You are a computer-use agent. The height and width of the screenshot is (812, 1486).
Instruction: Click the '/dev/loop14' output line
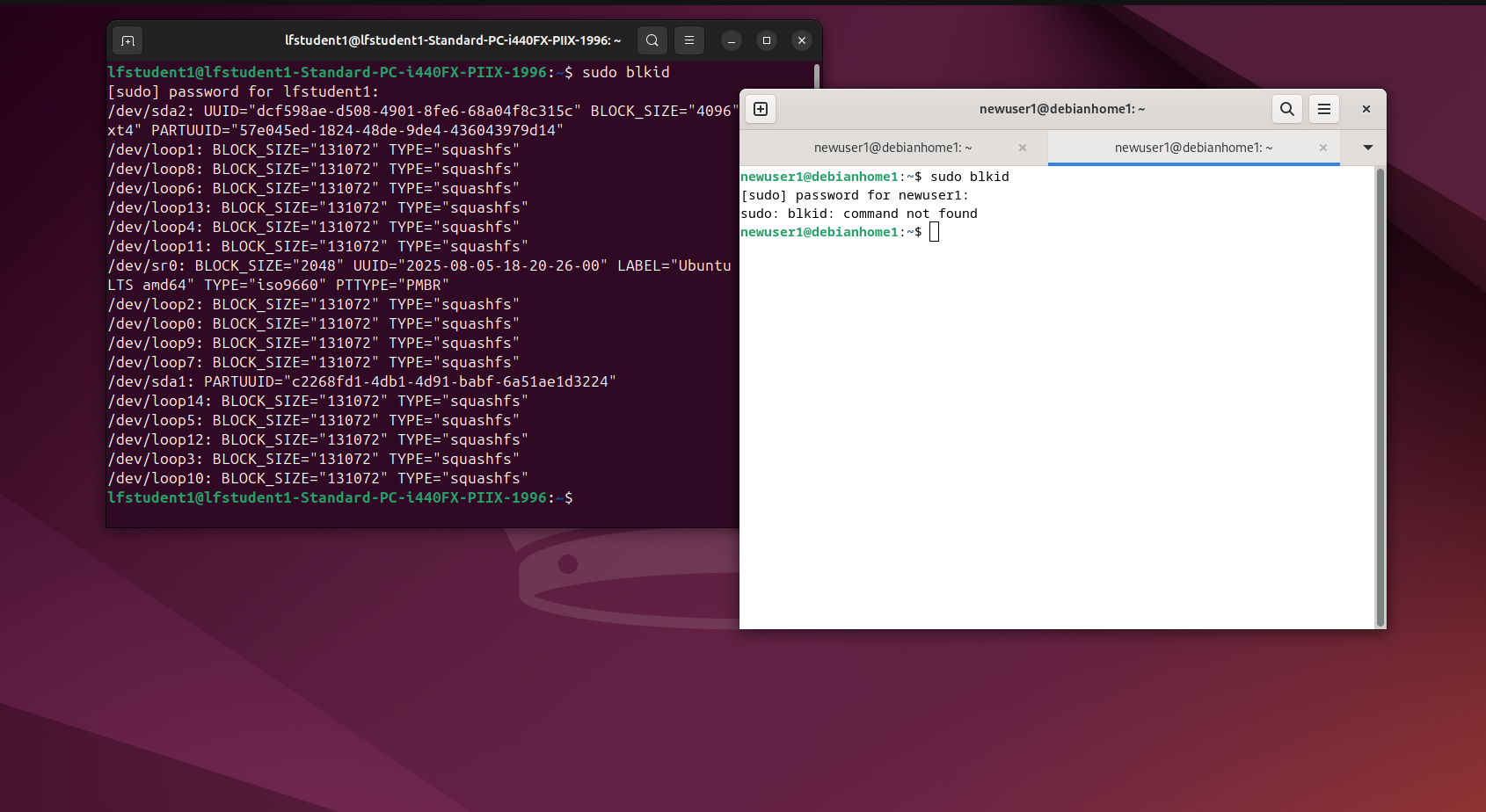(318, 401)
